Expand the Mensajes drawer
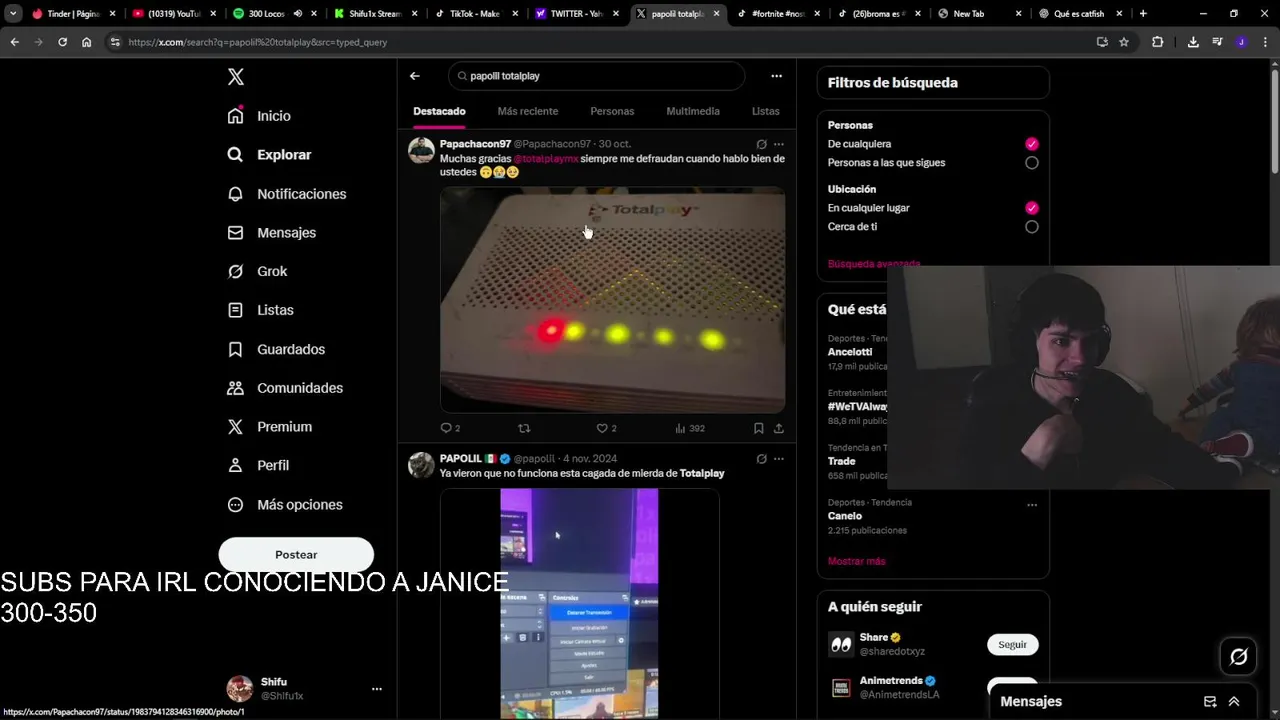1280x720 pixels. point(1234,702)
